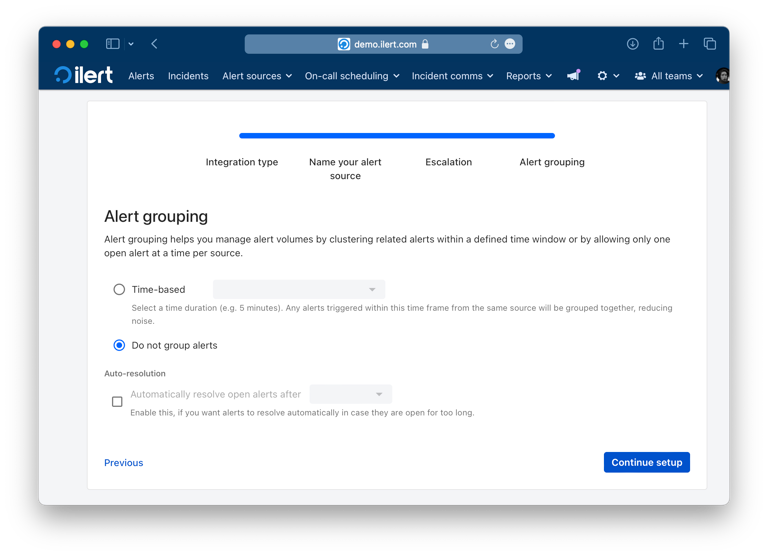Open the megaphone announcements icon
The width and height of the screenshot is (768, 556).
tap(574, 75)
